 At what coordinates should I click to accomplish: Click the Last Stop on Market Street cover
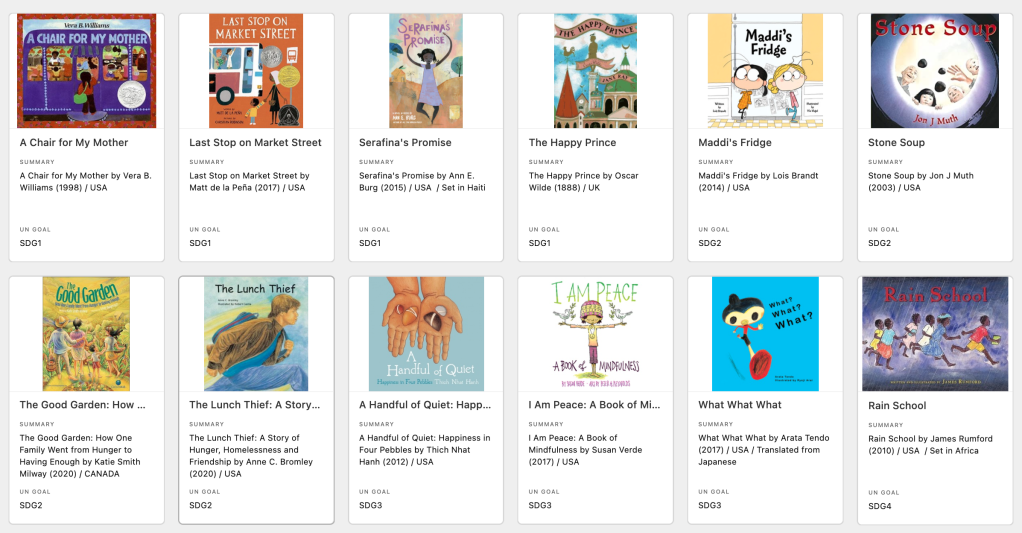(x=256, y=71)
